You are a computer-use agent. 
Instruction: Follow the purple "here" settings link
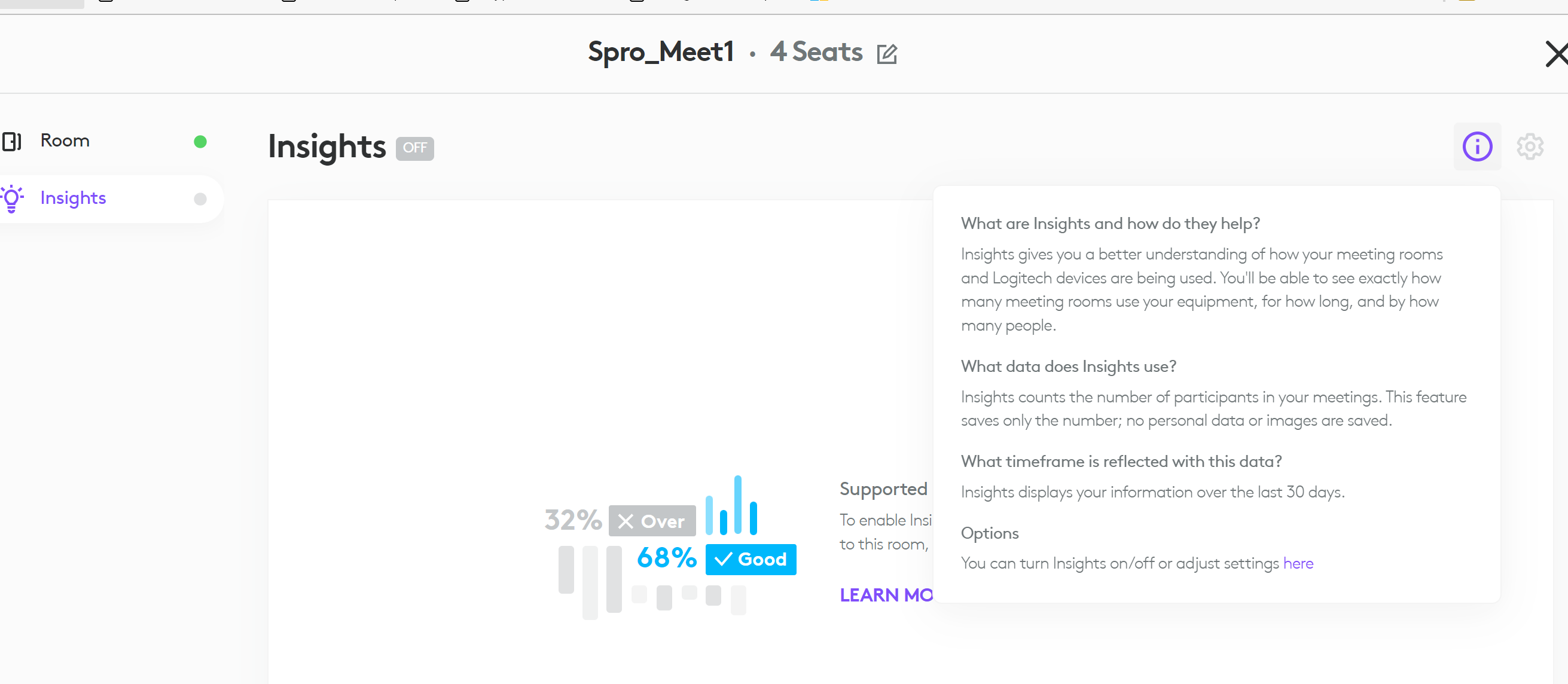pyautogui.click(x=1298, y=563)
